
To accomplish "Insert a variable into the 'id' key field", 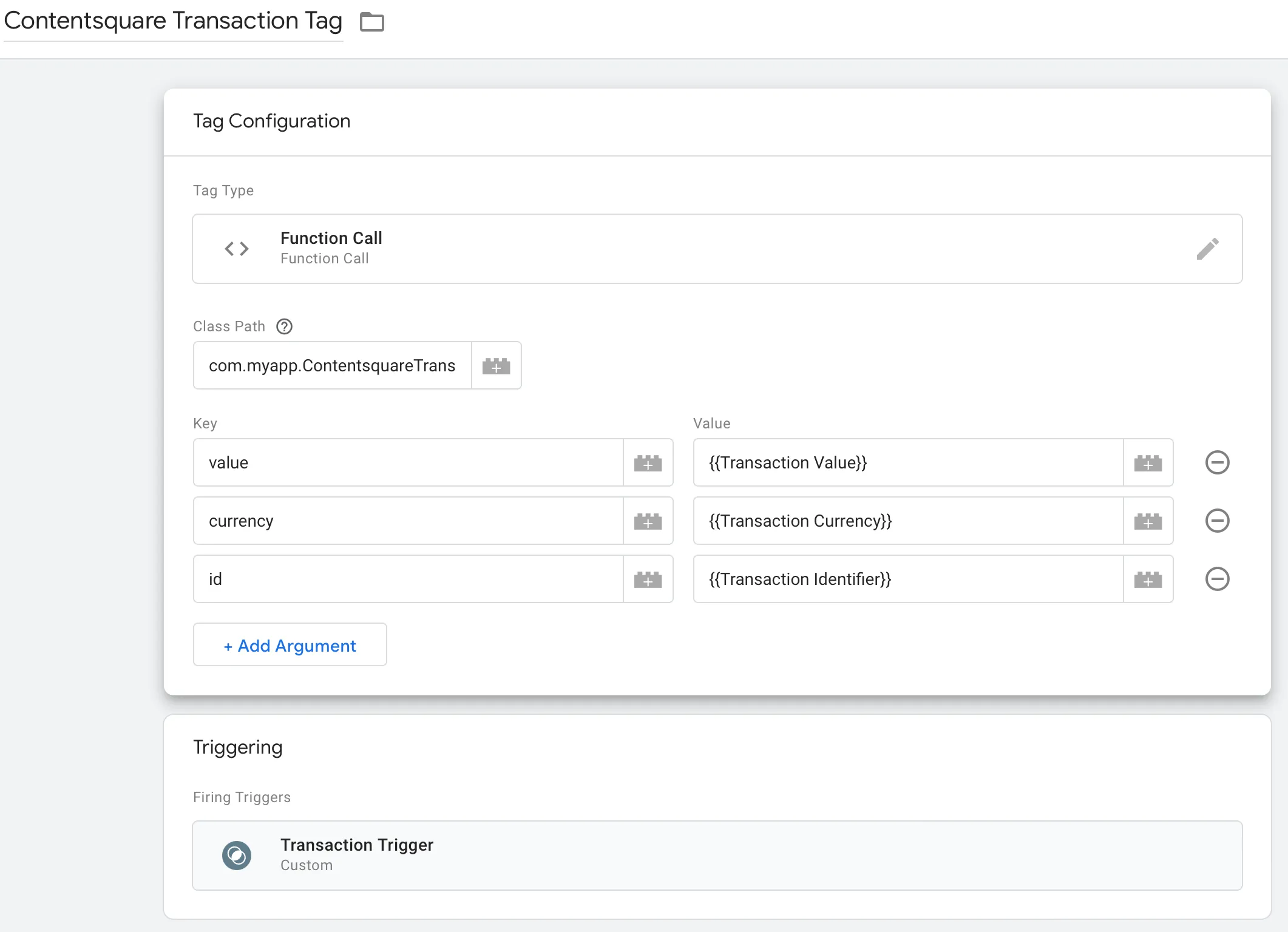I will 648,579.
